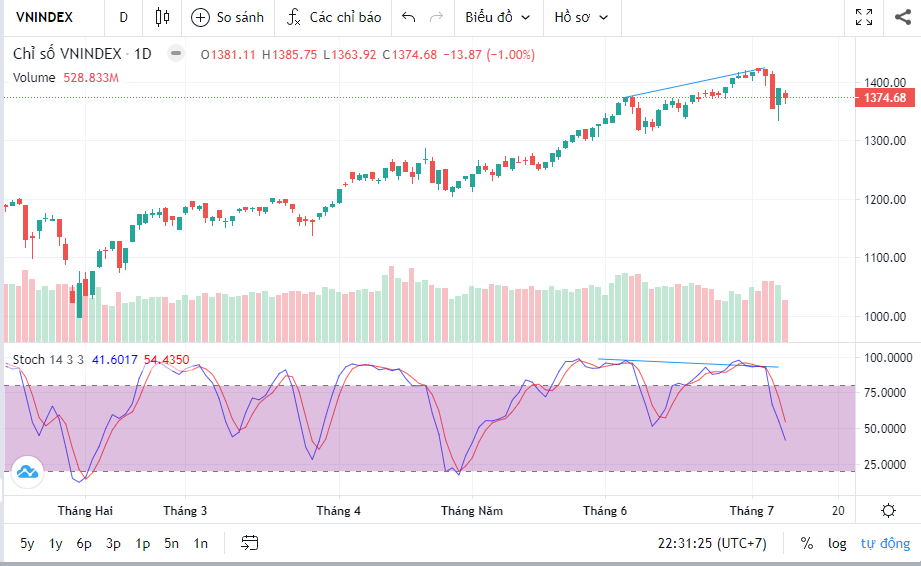
Task: Click the share chart icon
Action: (902, 17)
